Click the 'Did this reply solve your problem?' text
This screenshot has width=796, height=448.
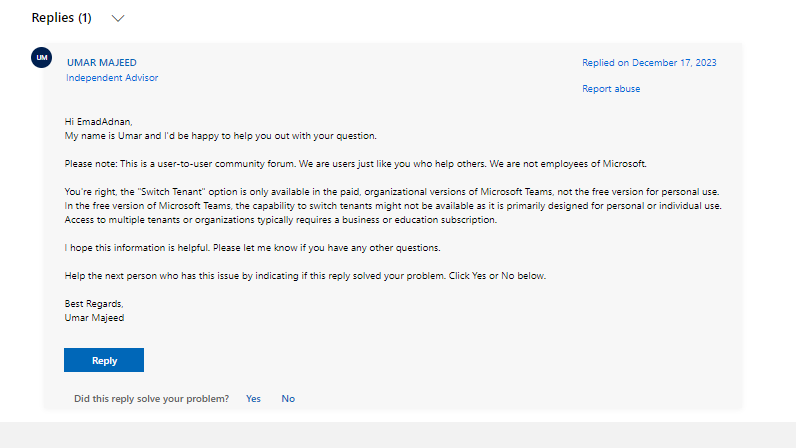click(151, 399)
